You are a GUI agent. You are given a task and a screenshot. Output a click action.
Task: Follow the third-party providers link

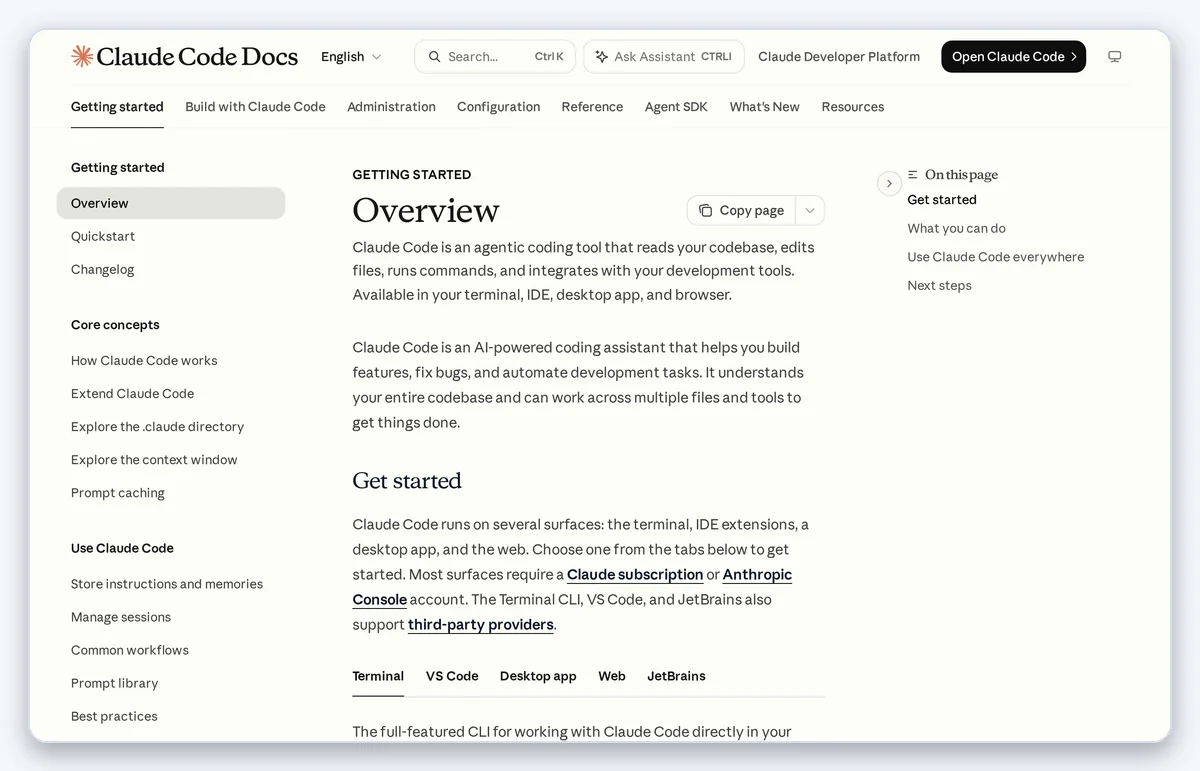(481, 624)
